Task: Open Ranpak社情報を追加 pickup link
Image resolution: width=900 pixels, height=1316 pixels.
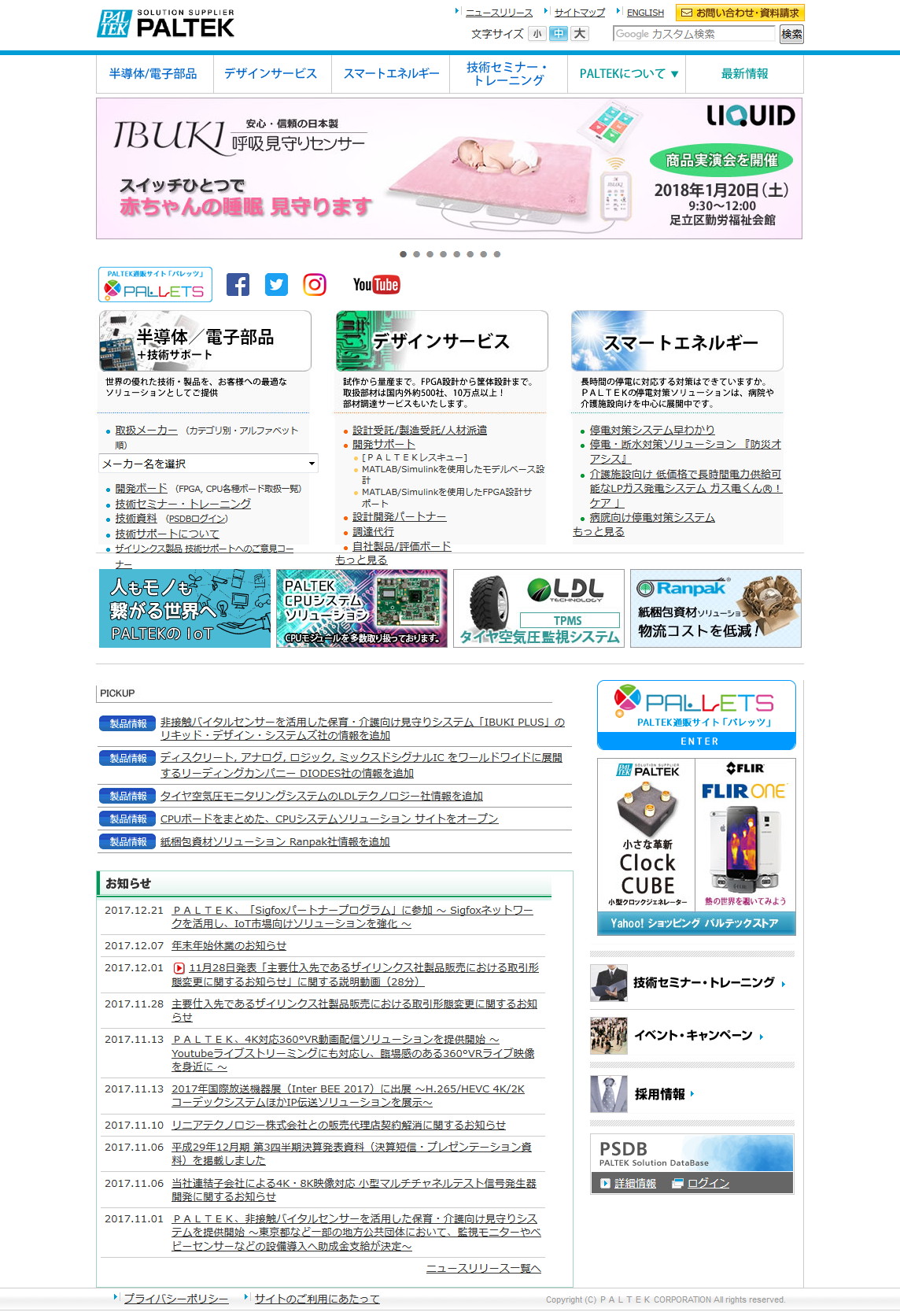Action: [x=275, y=842]
